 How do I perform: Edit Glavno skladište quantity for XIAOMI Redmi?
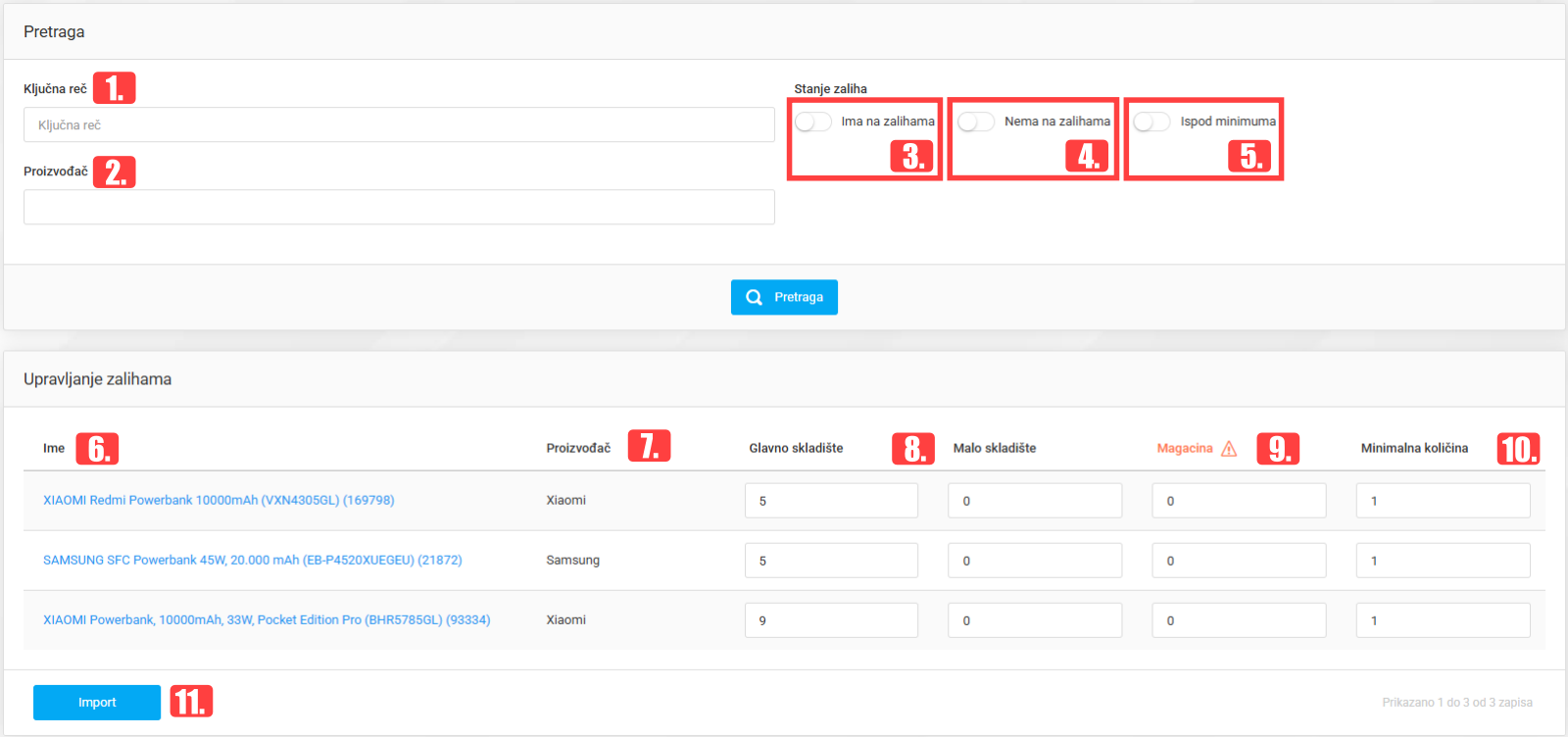(x=831, y=501)
